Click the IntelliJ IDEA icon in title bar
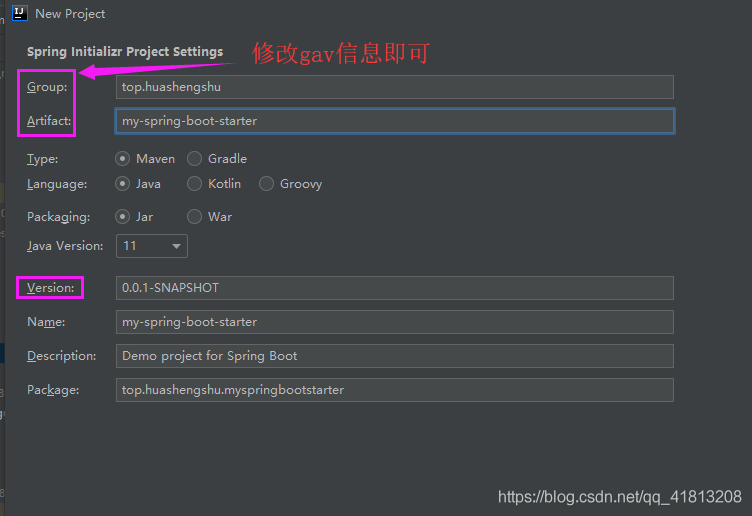Screen dimensions: 752x516 (x=20, y=13)
